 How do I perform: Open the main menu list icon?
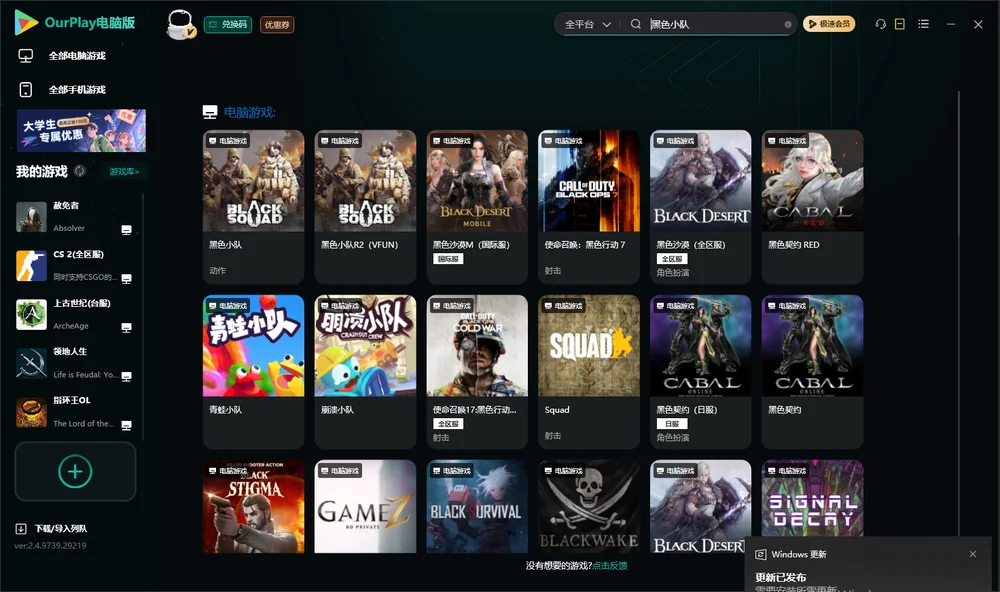click(923, 24)
